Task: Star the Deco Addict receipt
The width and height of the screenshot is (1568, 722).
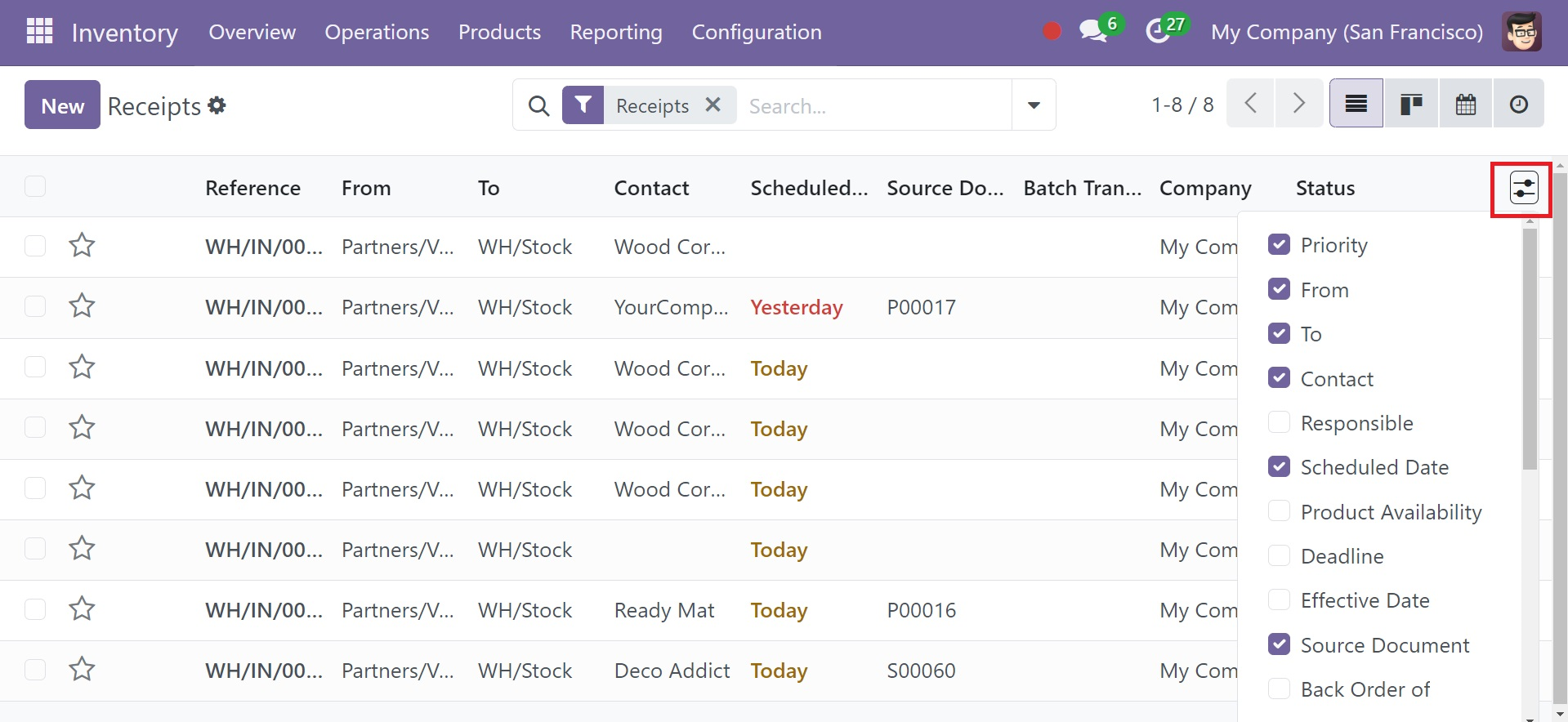Action: point(82,670)
